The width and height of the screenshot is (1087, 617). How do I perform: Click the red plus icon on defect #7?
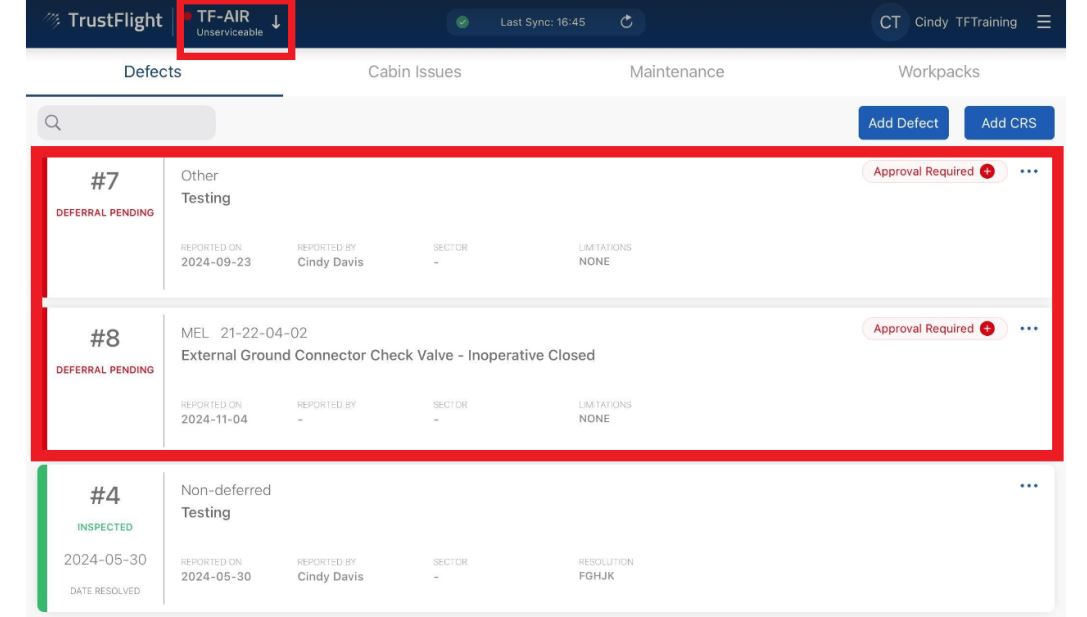coord(987,172)
